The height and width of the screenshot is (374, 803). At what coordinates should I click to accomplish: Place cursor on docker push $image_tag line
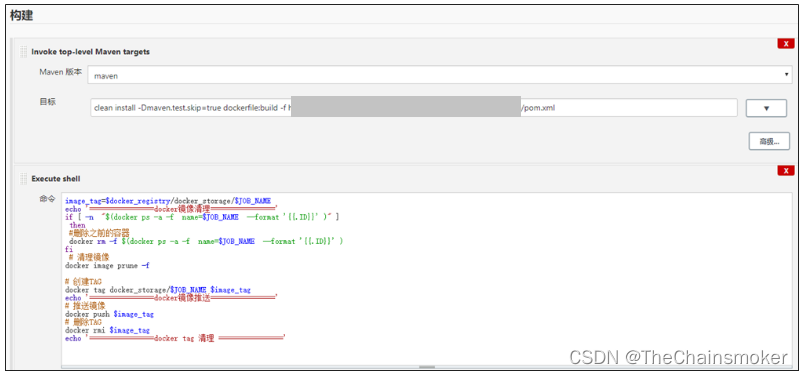click(x=109, y=314)
